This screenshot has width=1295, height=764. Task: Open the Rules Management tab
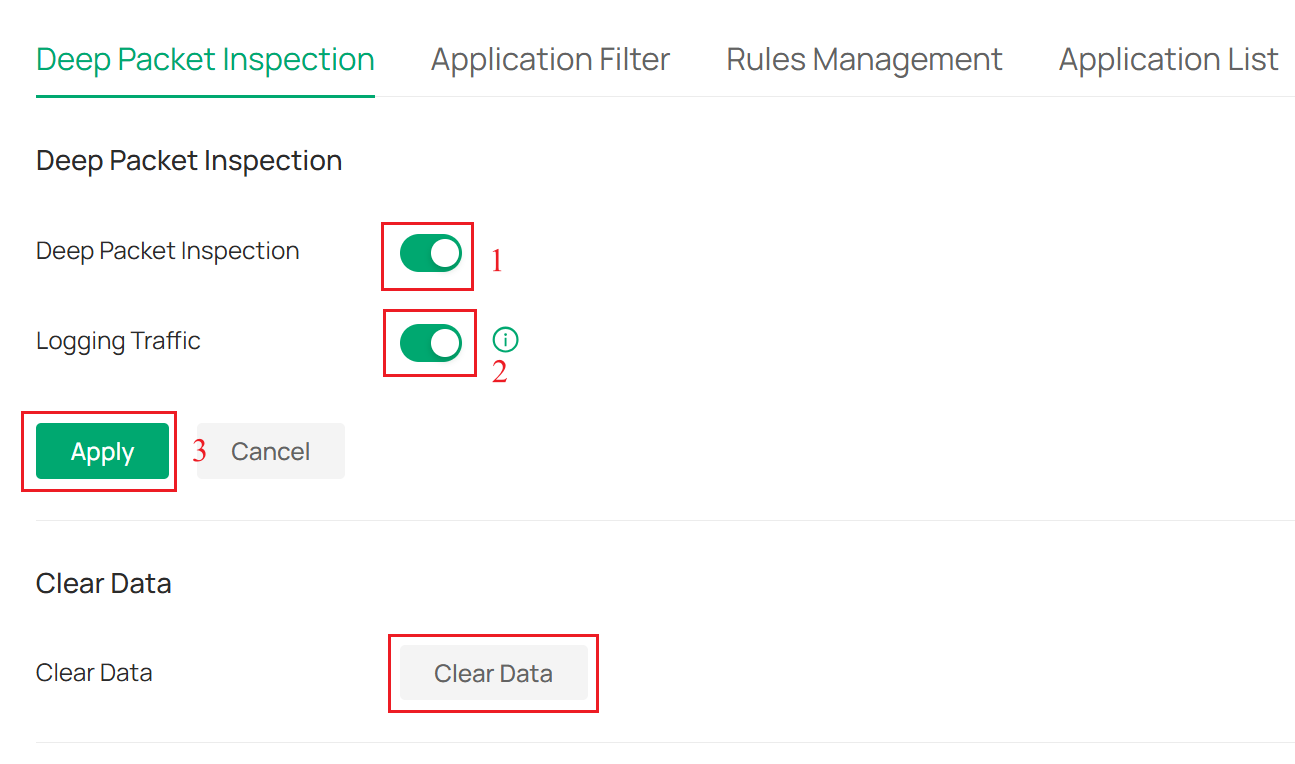click(864, 59)
